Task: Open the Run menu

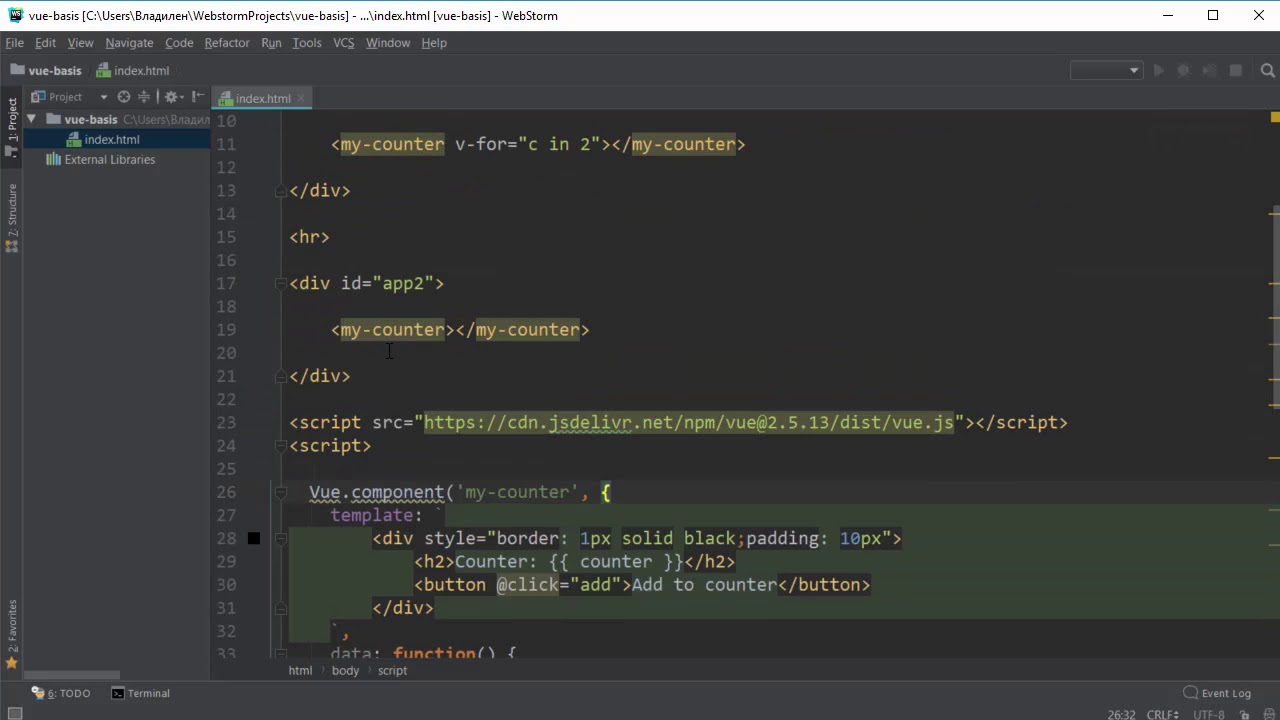Action: pyautogui.click(x=271, y=43)
